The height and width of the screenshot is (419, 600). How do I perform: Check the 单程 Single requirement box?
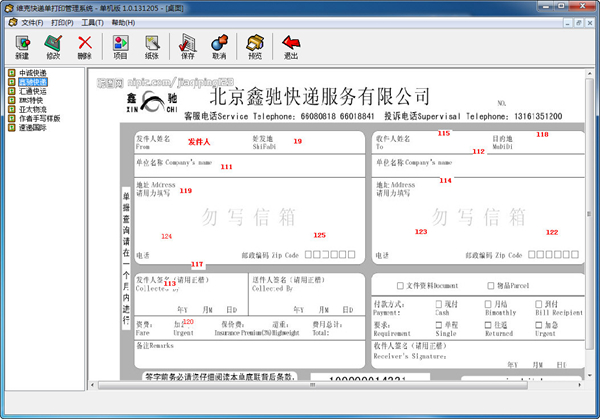(x=439, y=325)
